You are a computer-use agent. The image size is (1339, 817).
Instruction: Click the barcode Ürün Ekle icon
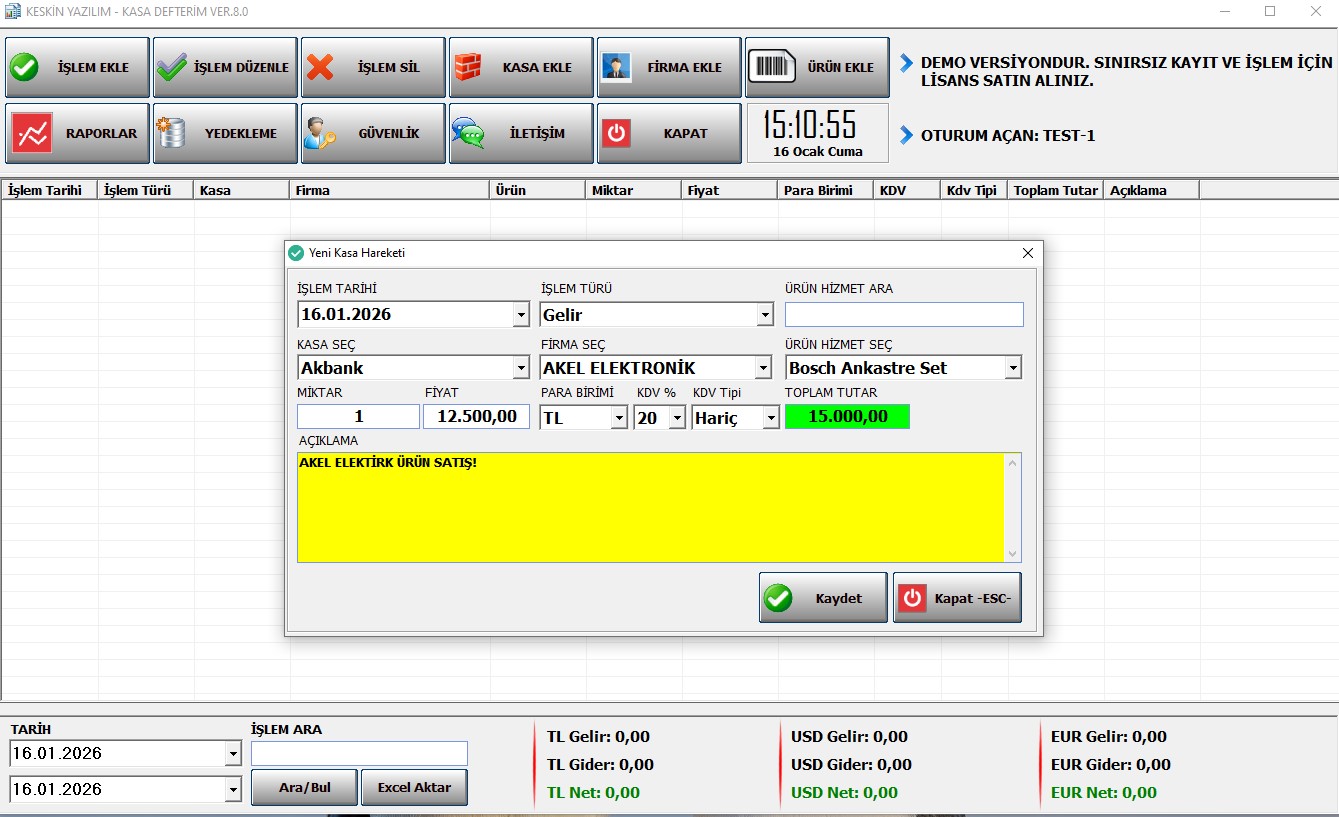(x=770, y=67)
